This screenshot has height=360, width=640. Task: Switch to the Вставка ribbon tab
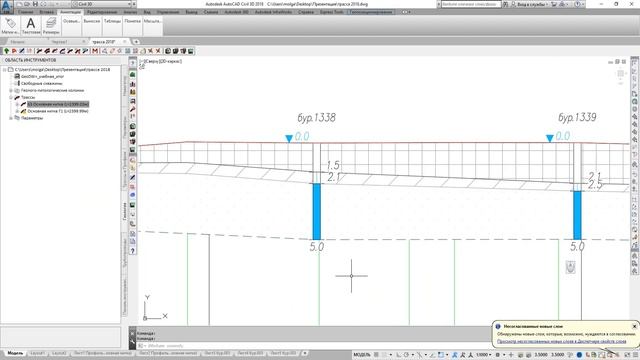tap(47, 12)
